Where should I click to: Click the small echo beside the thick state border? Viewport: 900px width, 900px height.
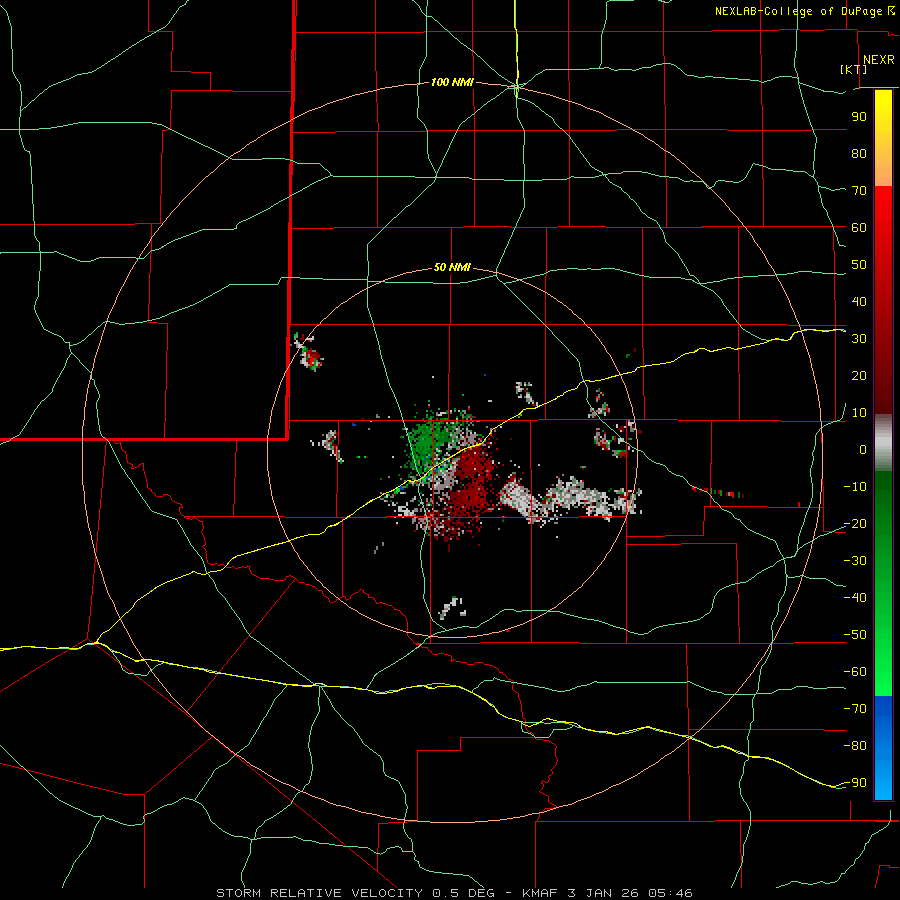[x=308, y=351]
